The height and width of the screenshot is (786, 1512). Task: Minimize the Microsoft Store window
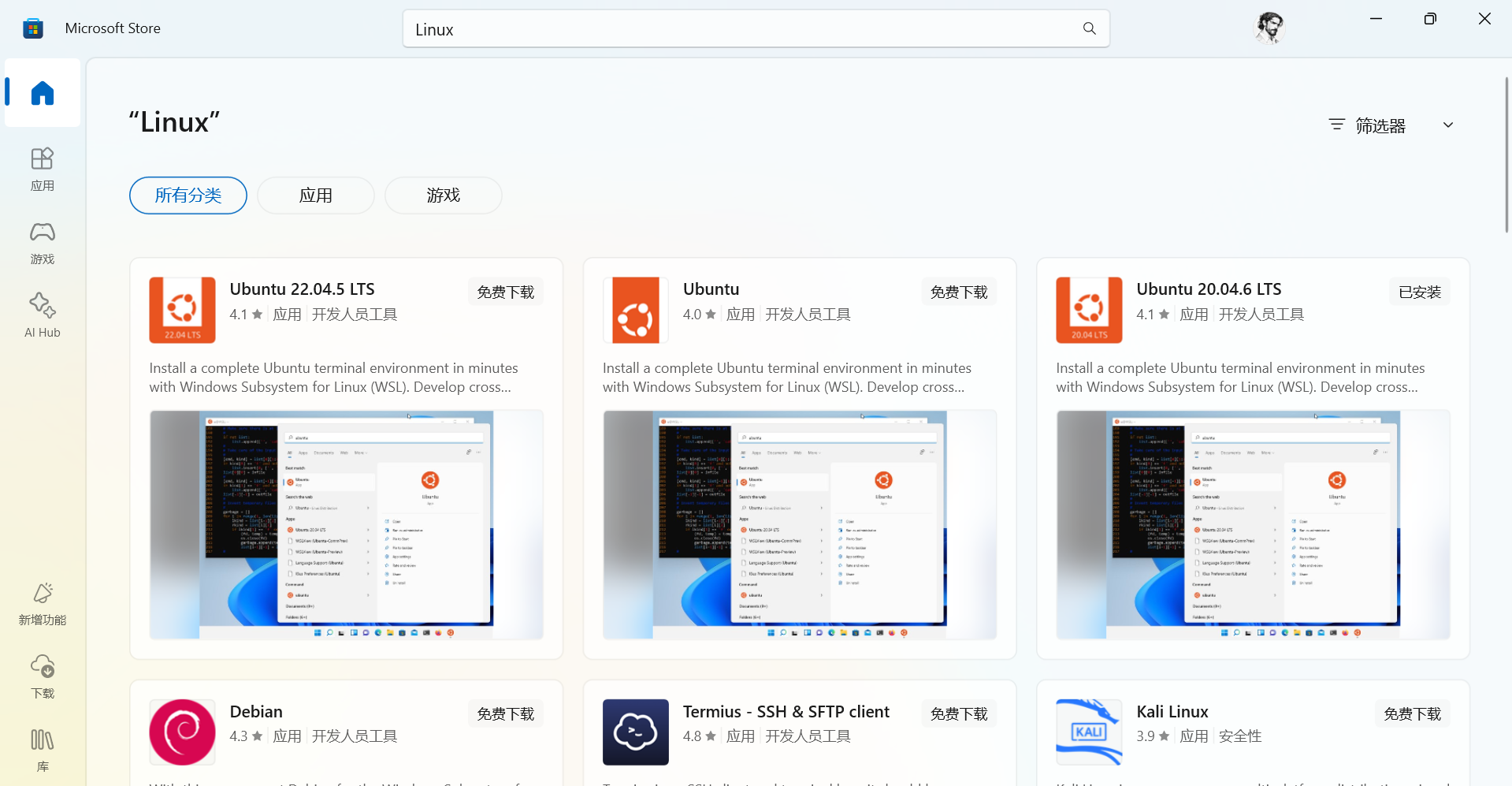click(x=1376, y=18)
